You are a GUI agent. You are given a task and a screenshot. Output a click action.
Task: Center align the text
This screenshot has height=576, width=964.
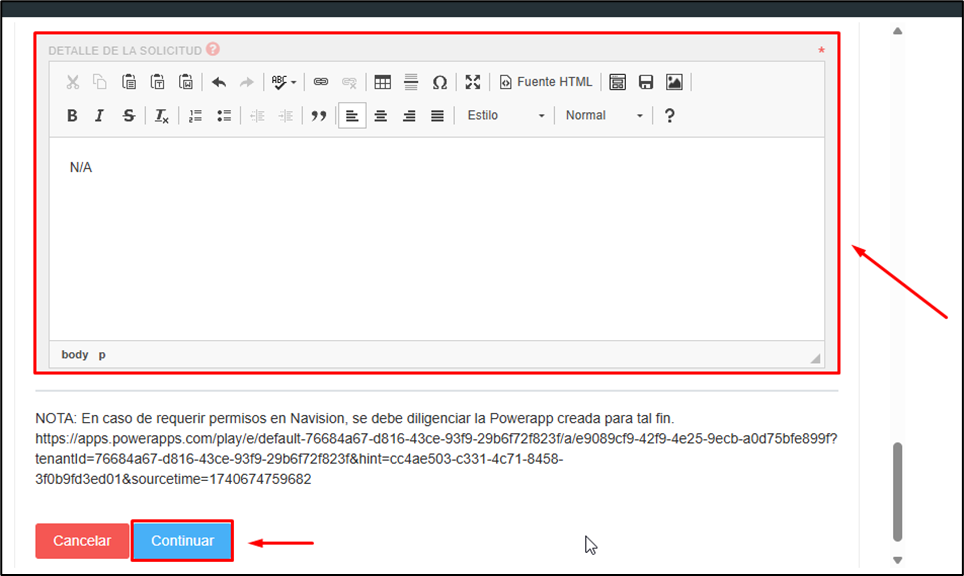coord(381,116)
